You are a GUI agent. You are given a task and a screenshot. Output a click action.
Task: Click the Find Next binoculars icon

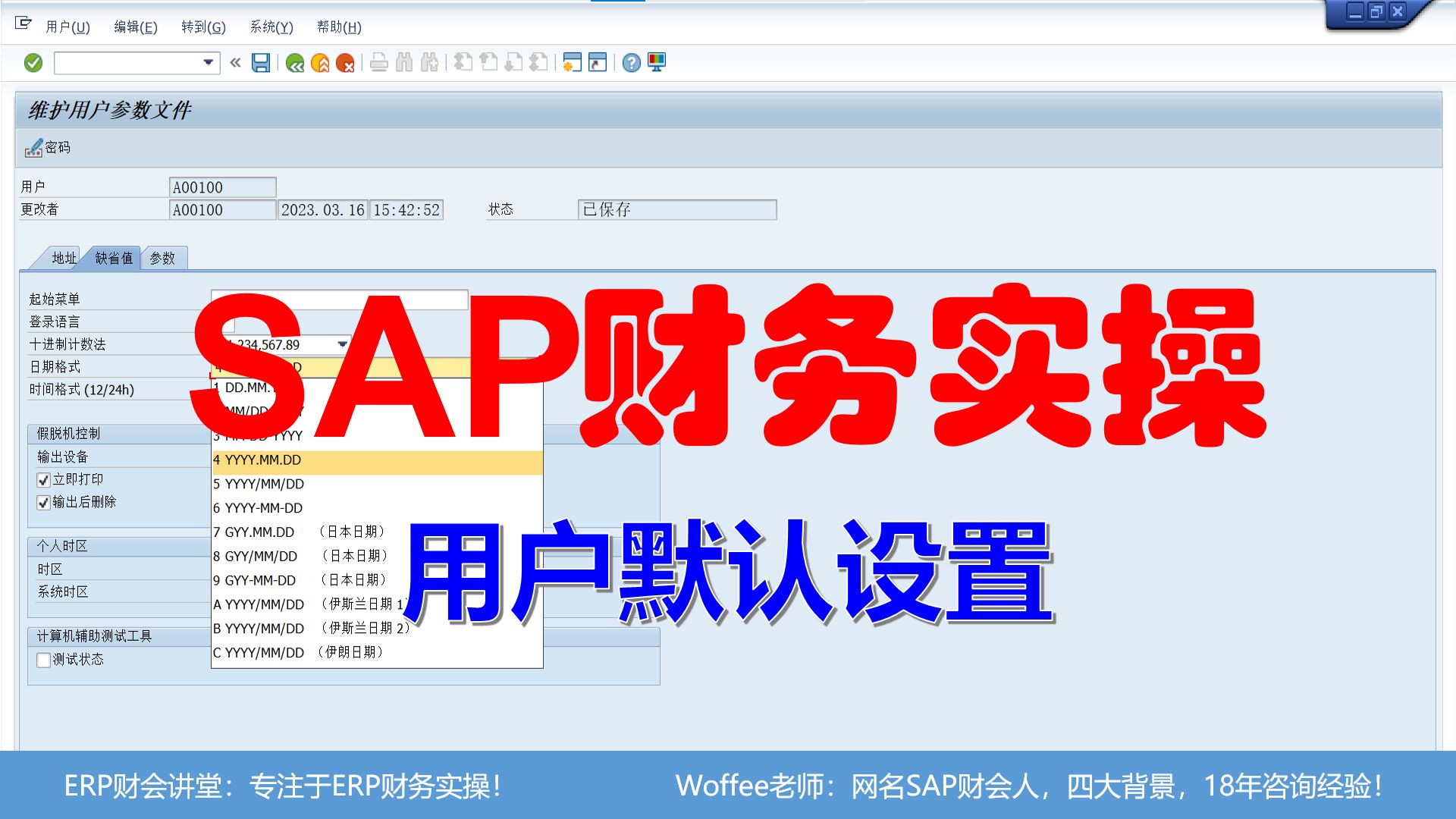point(429,63)
